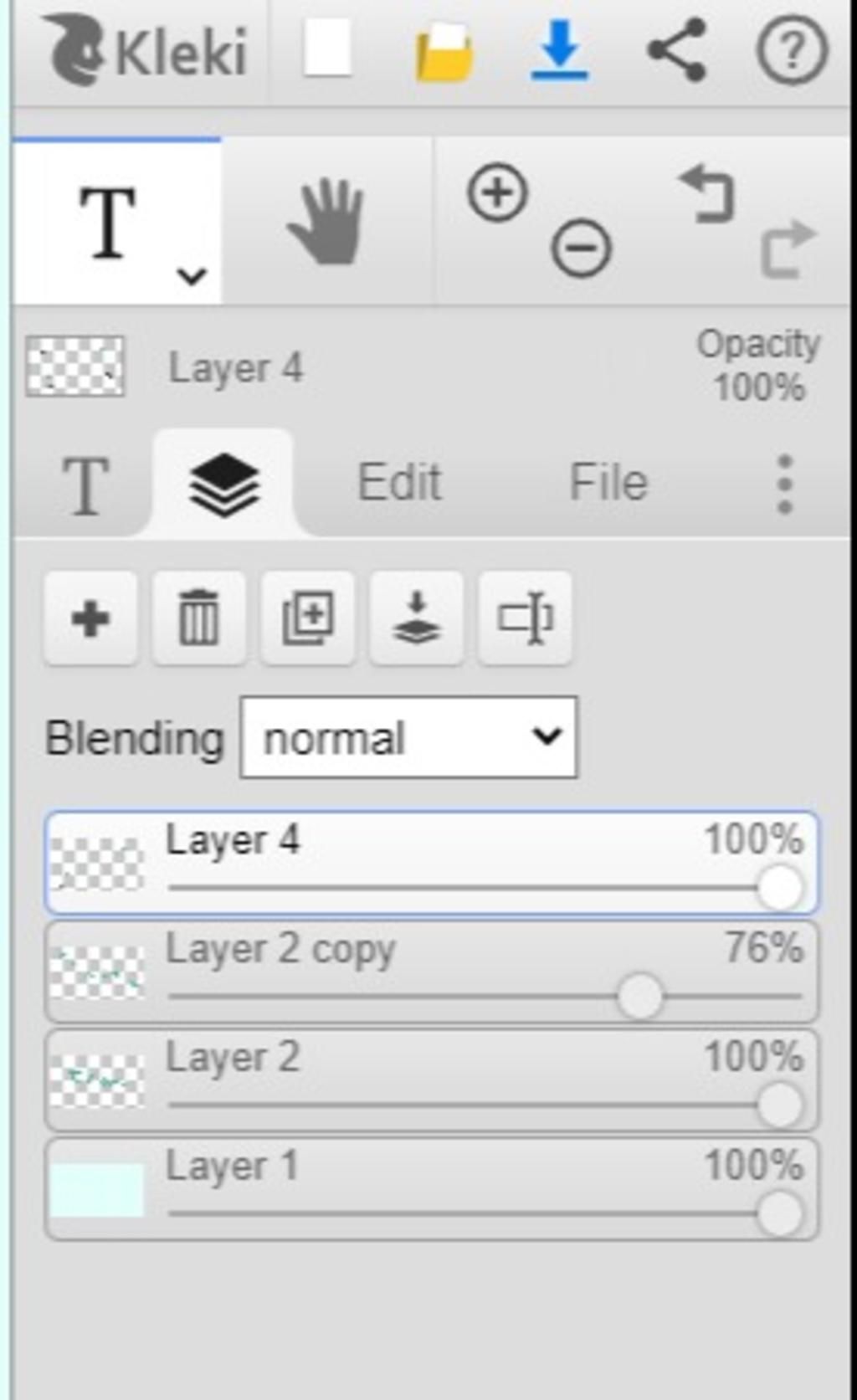Merge the layer down with the merge icon
This screenshot has height=1400, width=857.
click(x=416, y=619)
